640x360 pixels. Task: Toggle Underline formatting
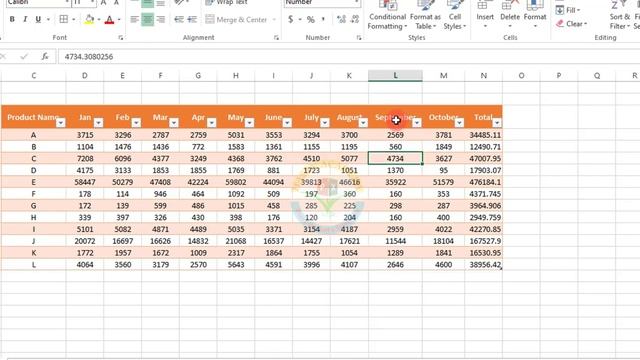(x=38, y=19)
